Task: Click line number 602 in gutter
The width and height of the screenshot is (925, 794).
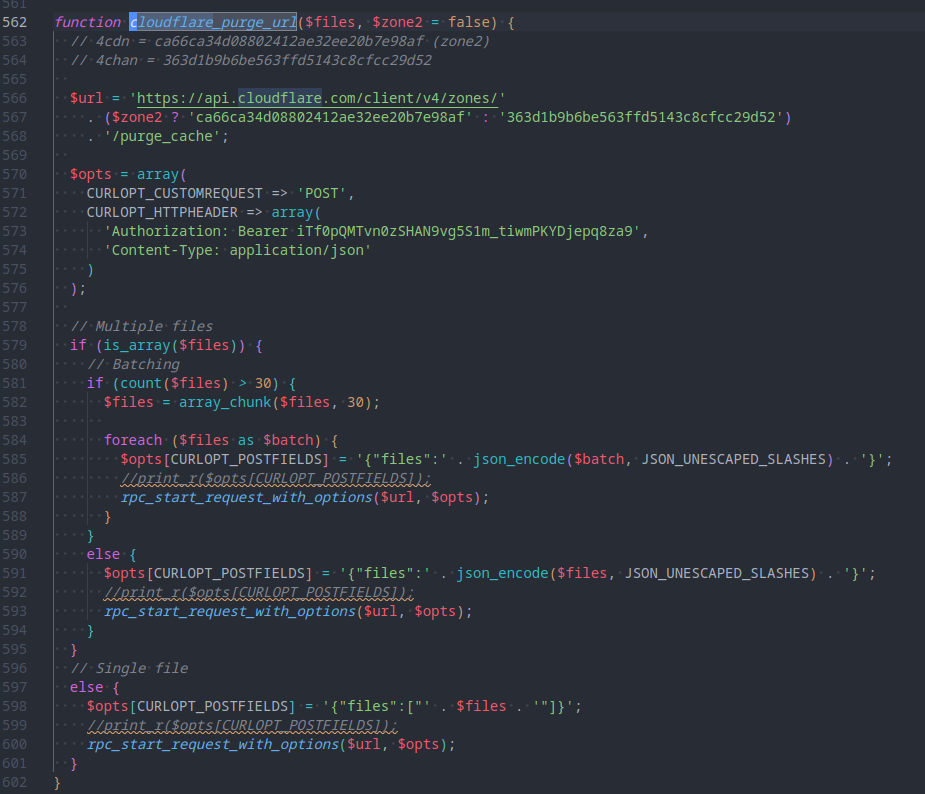Action: click(15, 782)
